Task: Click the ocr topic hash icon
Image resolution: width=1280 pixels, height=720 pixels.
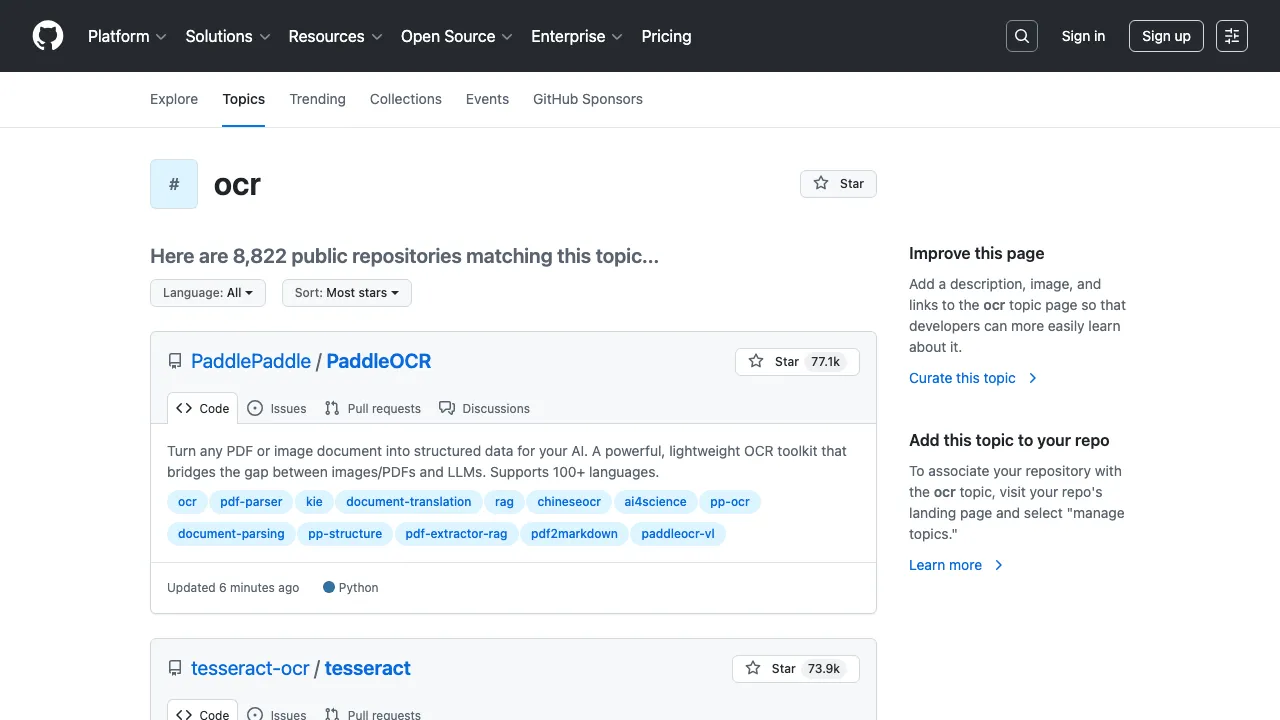Action: pos(174,184)
